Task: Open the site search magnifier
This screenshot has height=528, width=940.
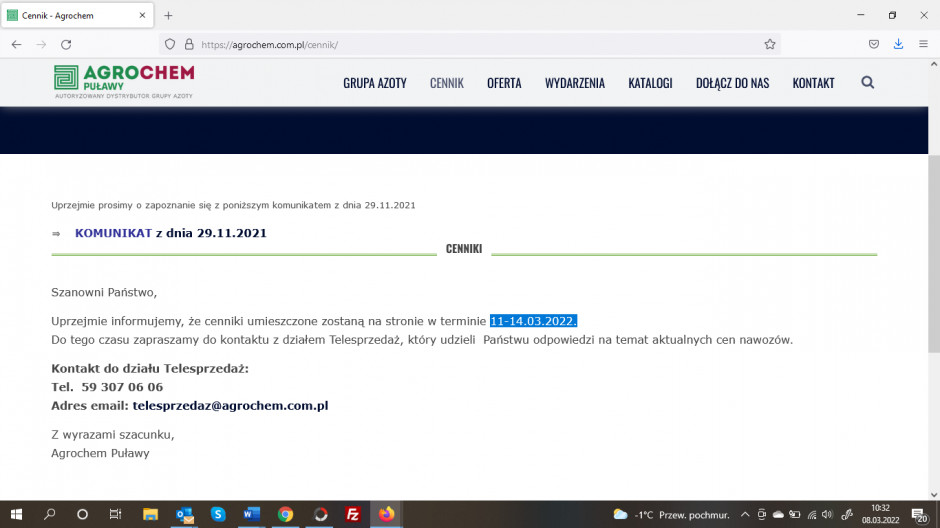Action: coord(867,83)
